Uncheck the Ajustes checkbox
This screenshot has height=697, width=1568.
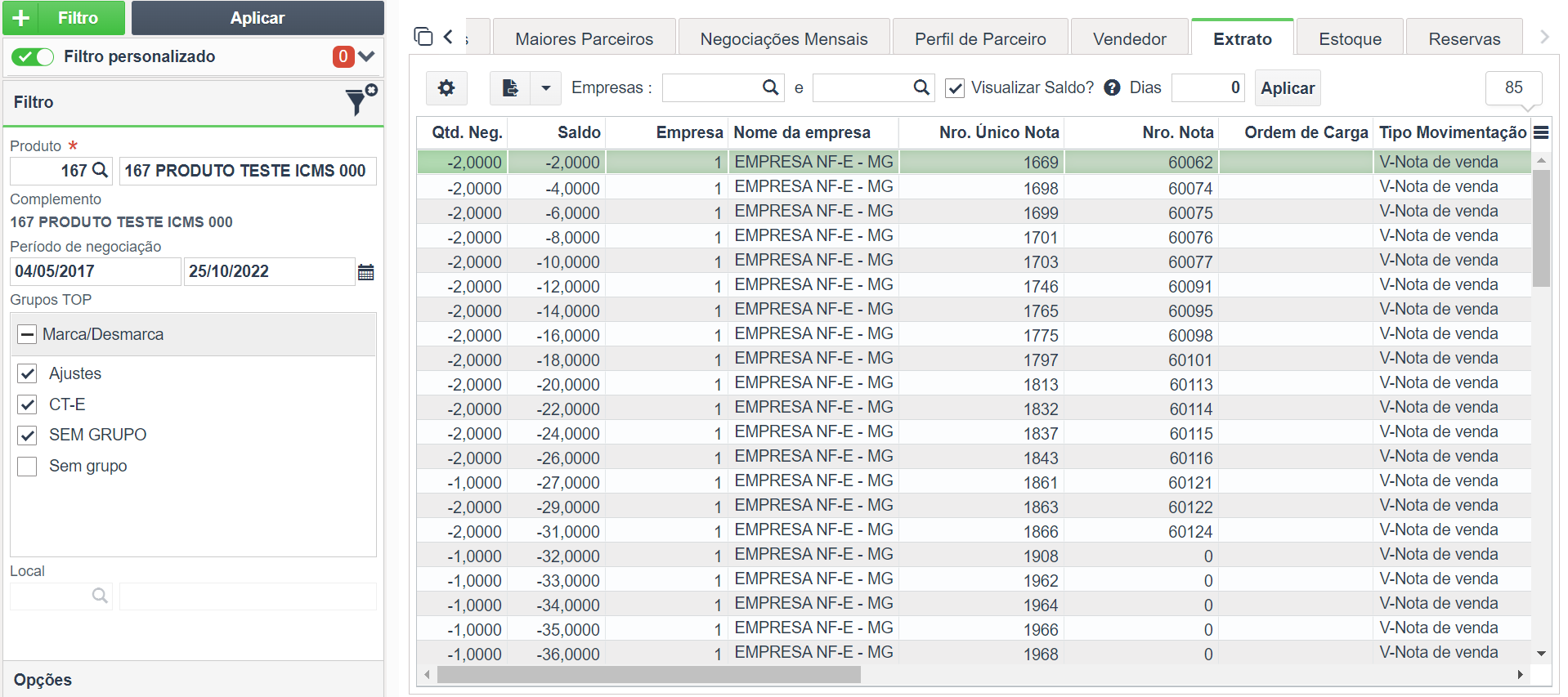point(27,373)
